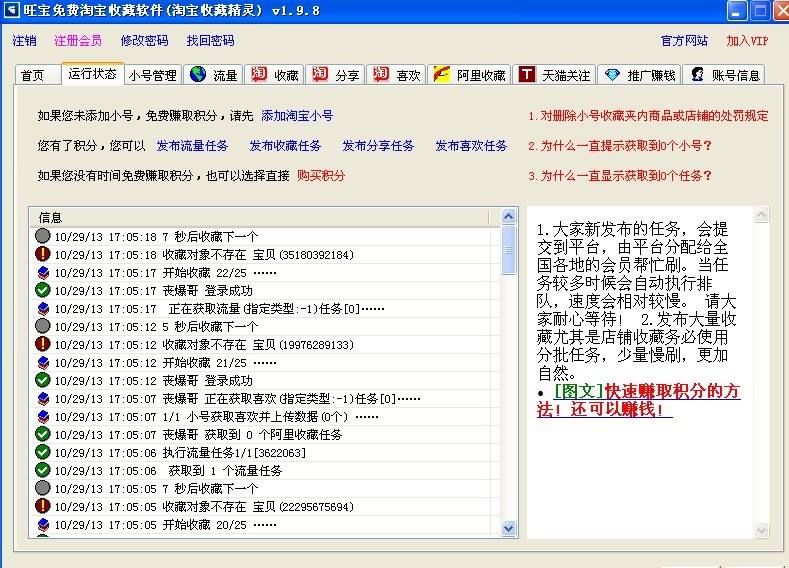789x568 pixels.
Task: Open the 阿里收藏 tab icon
Action: [470, 75]
